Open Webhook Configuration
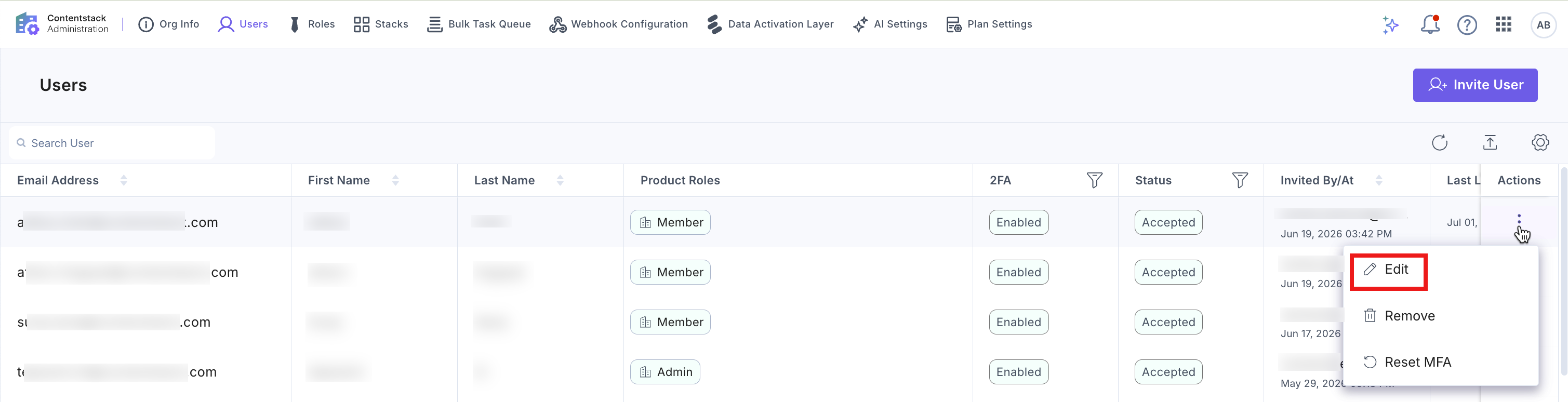The image size is (1568, 402). click(618, 24)
